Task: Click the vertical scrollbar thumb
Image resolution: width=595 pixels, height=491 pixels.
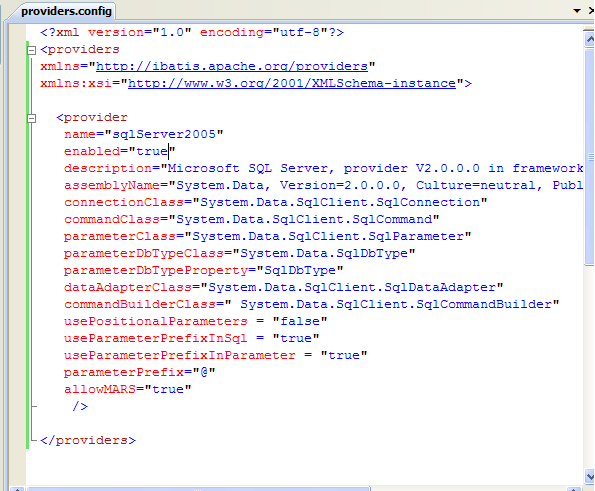Action: [590, 156]
